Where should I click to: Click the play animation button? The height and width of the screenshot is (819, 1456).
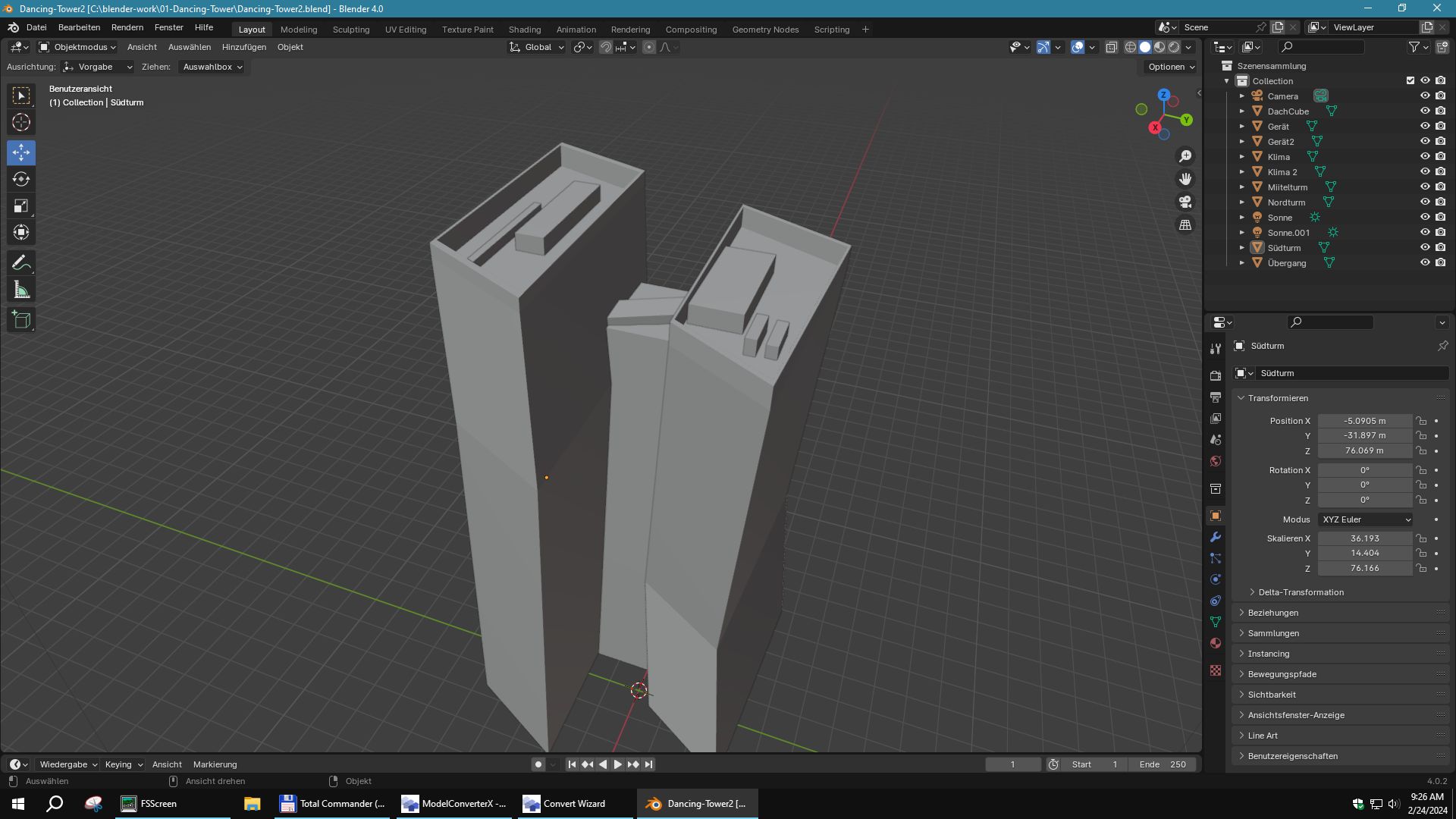click(x=617, y=764)
